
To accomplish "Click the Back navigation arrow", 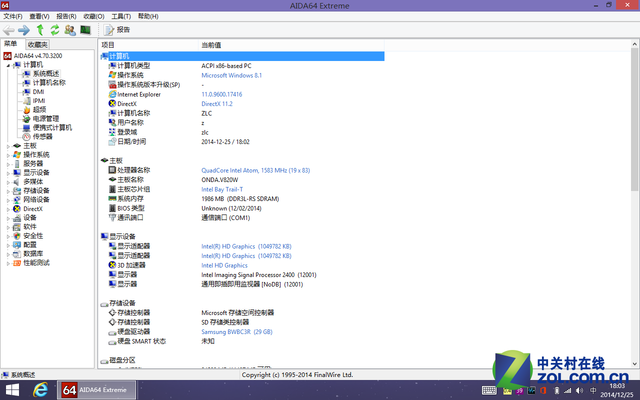I will pos(9,30).
